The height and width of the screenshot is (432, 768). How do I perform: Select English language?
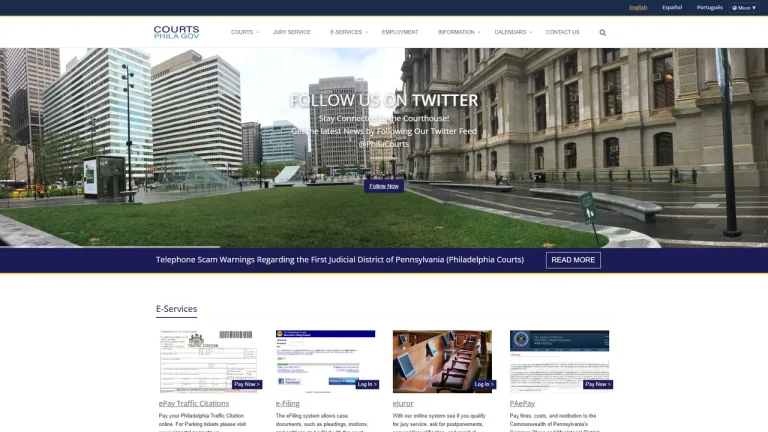click(x=638, y=7)
